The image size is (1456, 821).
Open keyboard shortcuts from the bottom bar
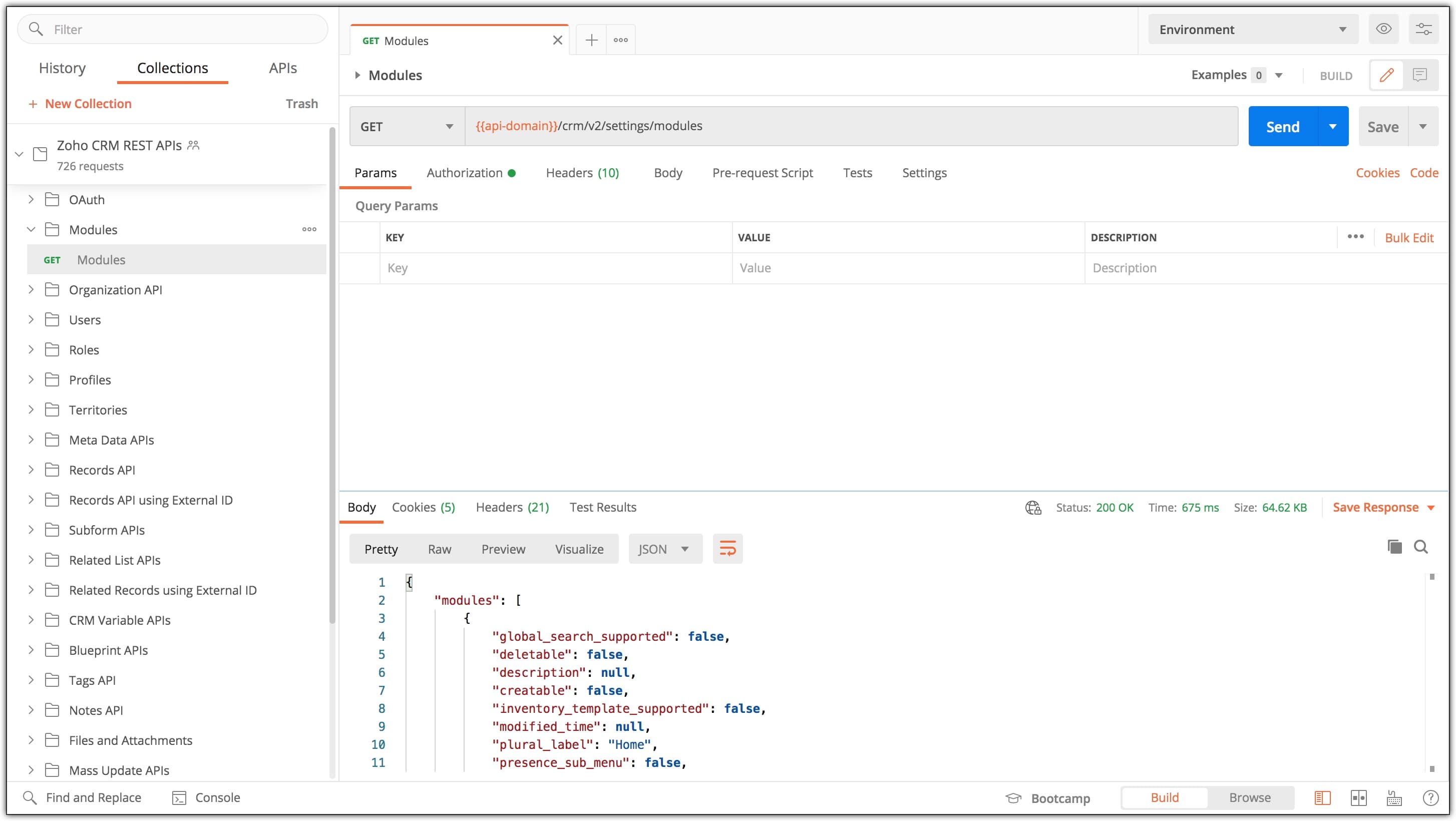click(x=1393, y=798)
